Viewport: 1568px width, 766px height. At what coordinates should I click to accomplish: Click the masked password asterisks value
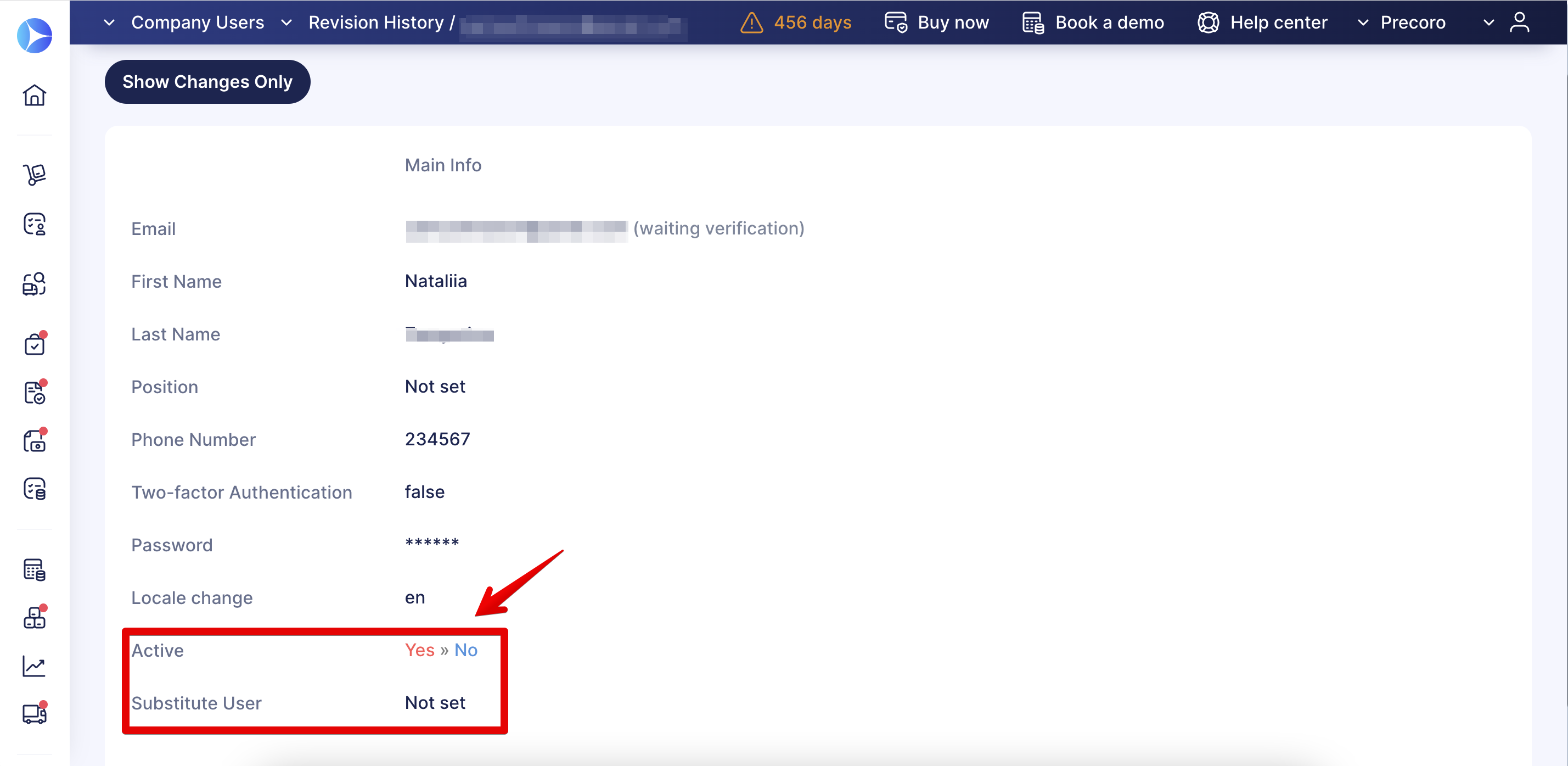click(432, 542)
